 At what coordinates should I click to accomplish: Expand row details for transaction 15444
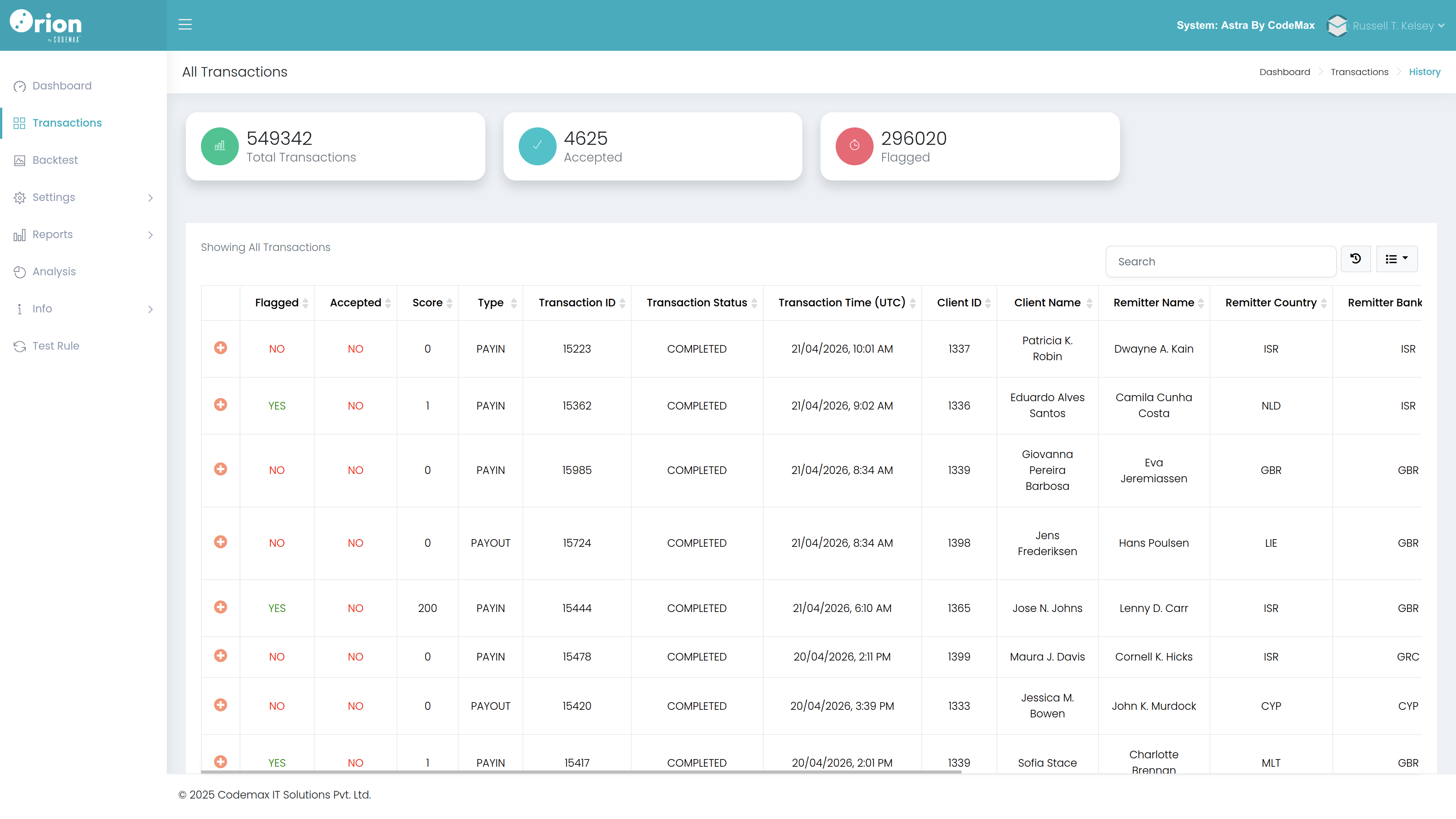pos(220,607)
